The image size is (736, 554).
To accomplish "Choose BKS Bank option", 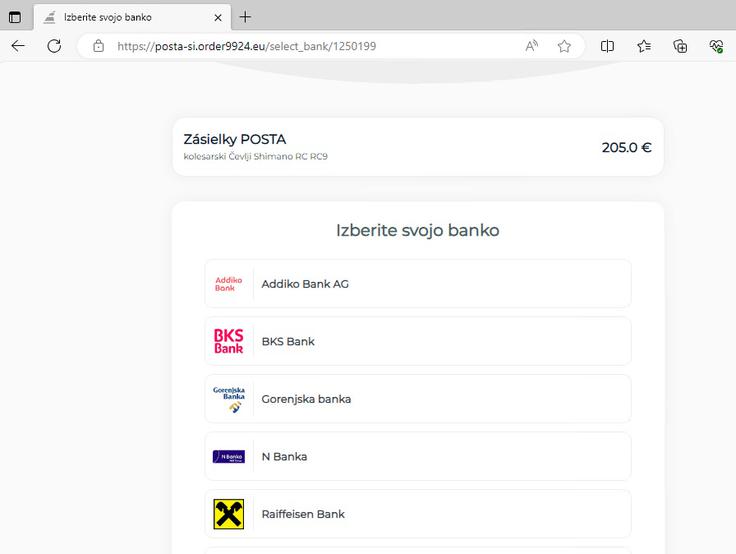I will [418, 341].
